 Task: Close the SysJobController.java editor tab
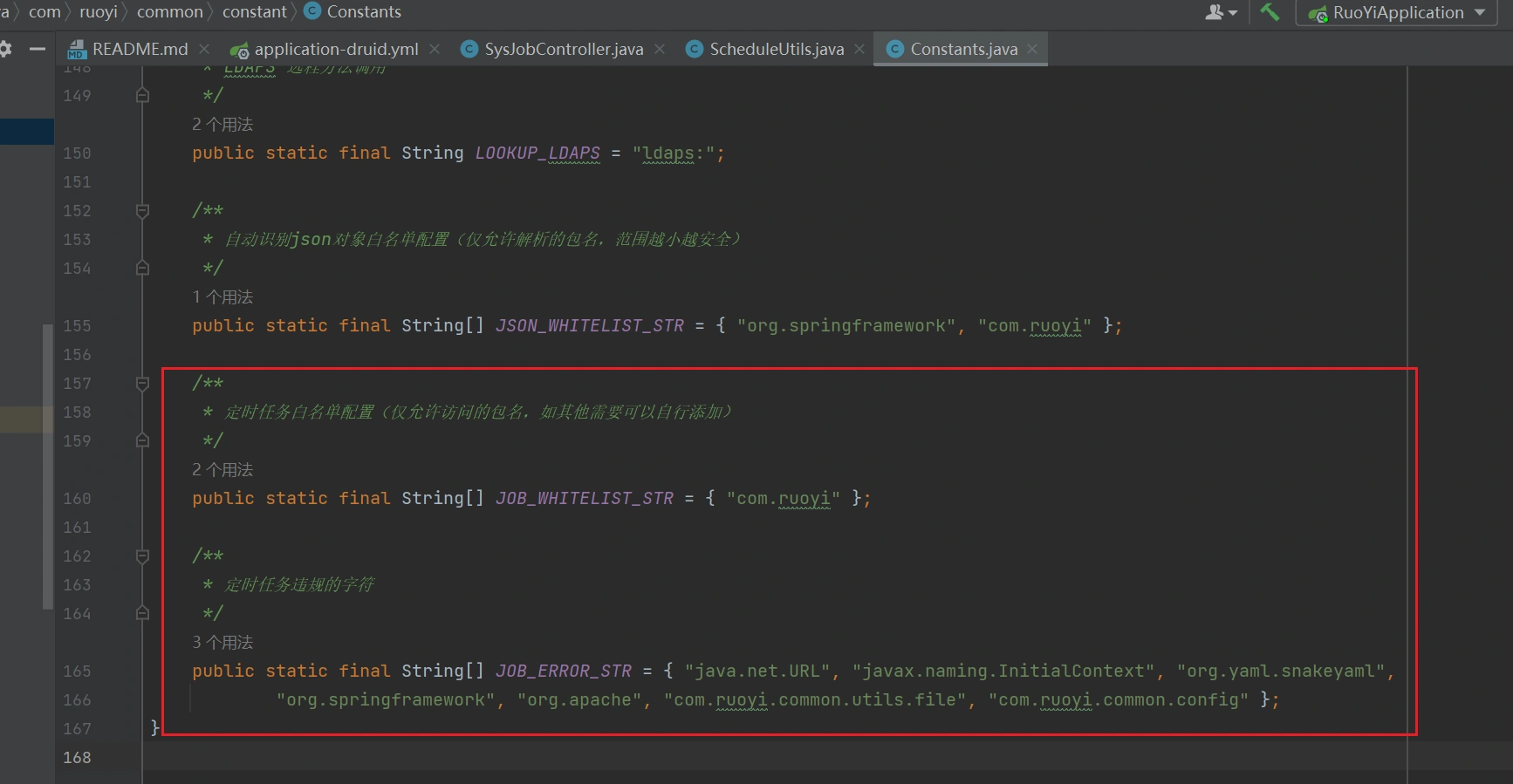(660, 49)
